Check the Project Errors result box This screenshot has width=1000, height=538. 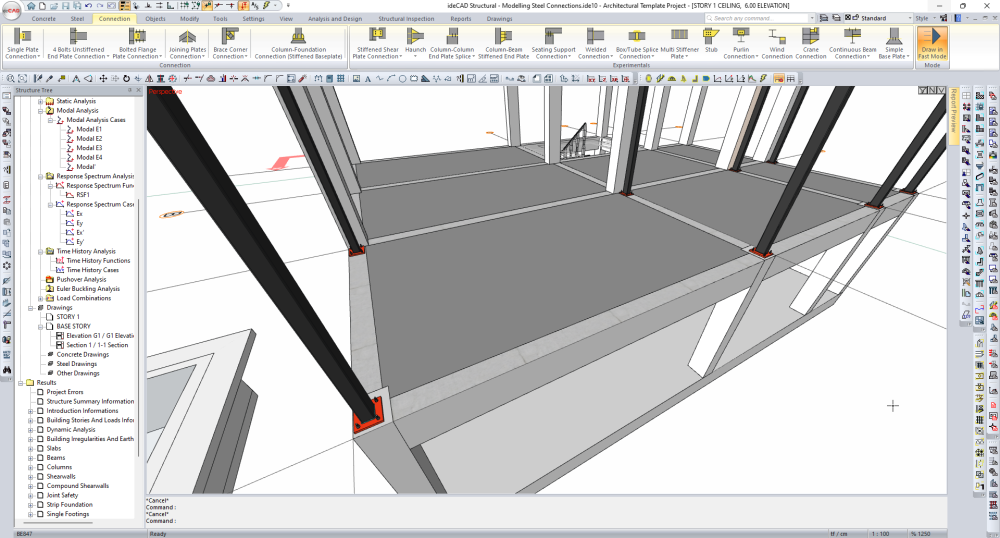(x=40, y=392)
